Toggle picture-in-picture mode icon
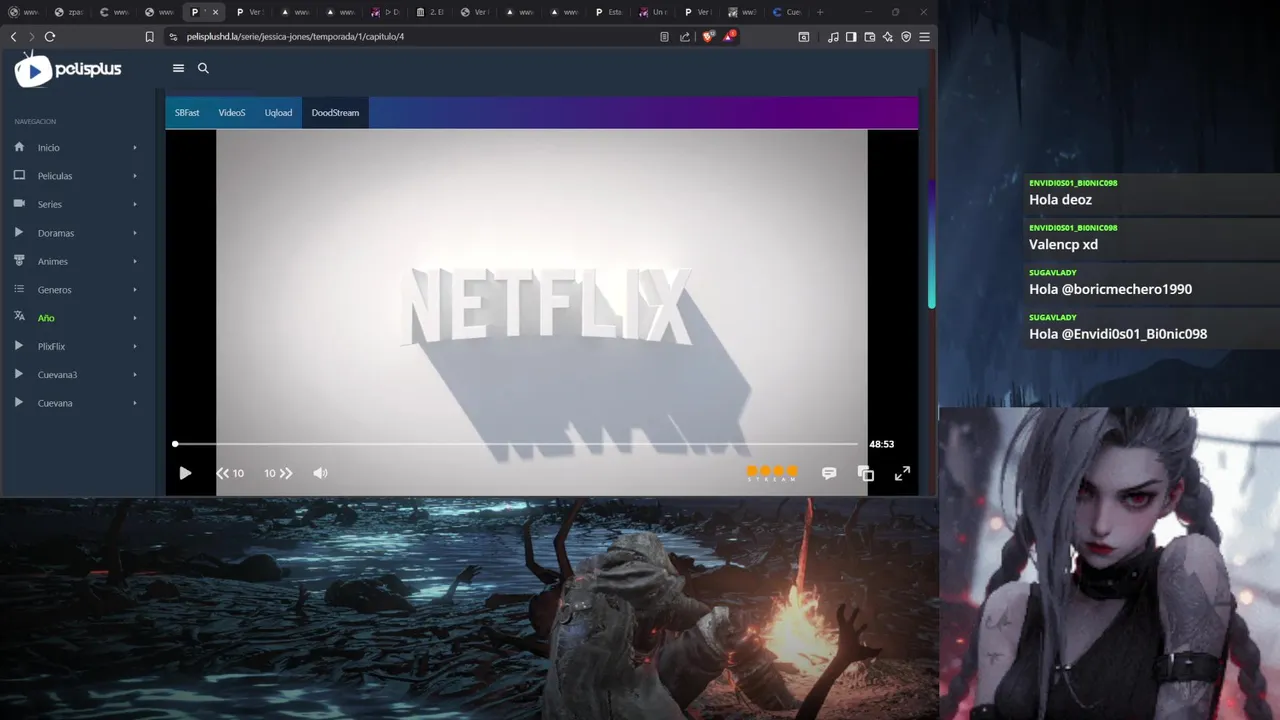 point(866,473)
